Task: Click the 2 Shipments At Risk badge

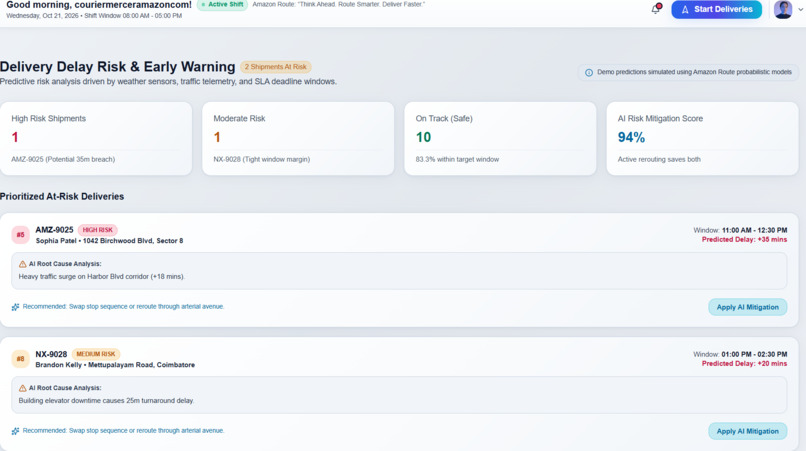Action: click(276, 67)
